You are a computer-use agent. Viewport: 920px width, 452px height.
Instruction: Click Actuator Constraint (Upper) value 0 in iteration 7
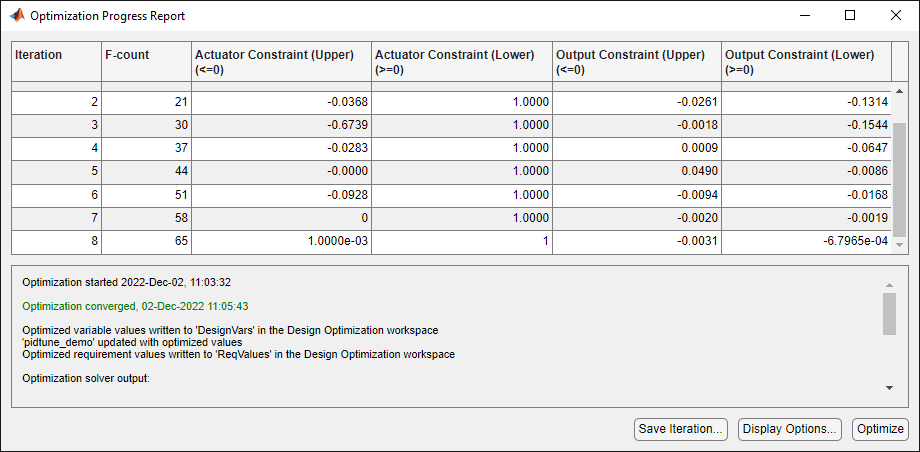point(282,218)
